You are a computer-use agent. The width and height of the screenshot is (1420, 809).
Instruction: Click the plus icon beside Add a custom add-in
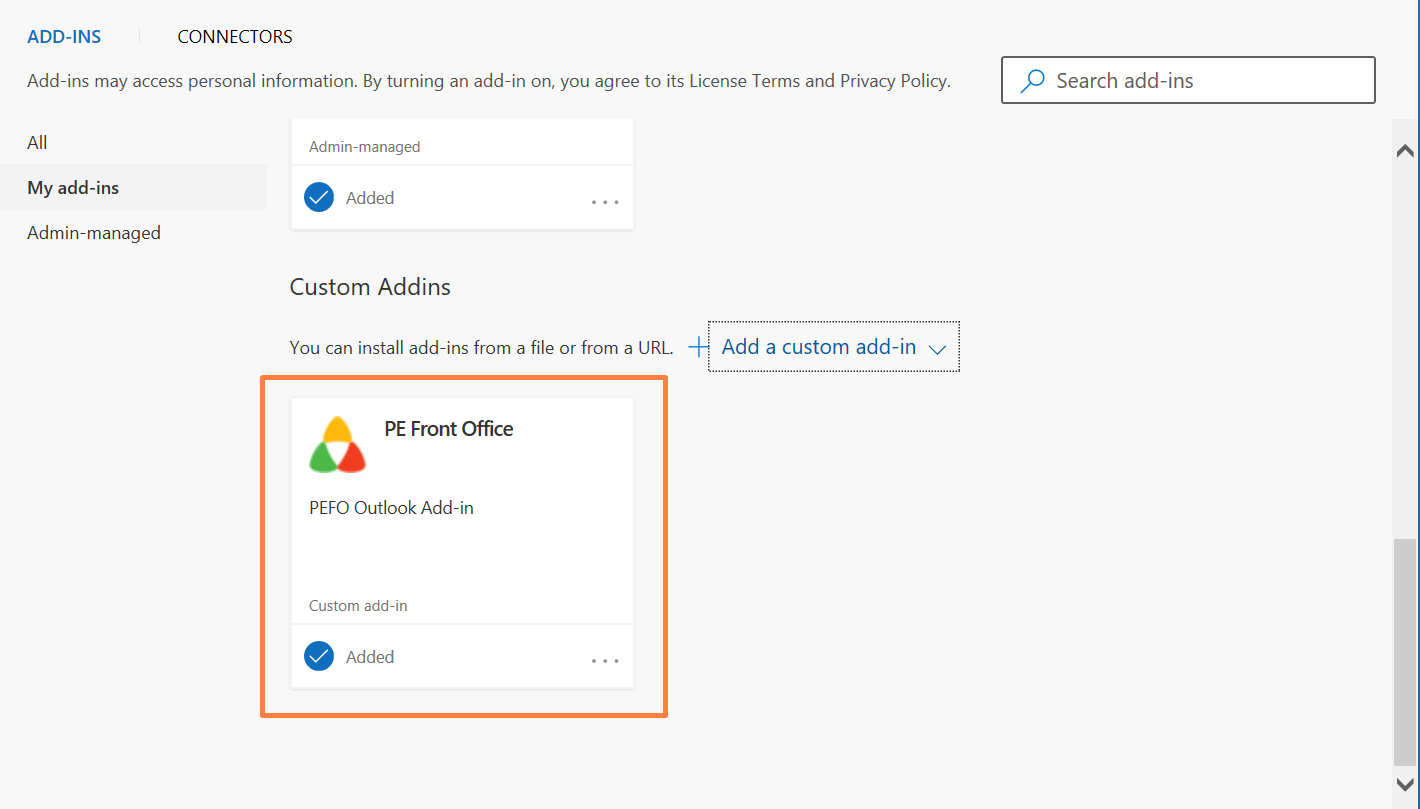[x=699, y=347]
